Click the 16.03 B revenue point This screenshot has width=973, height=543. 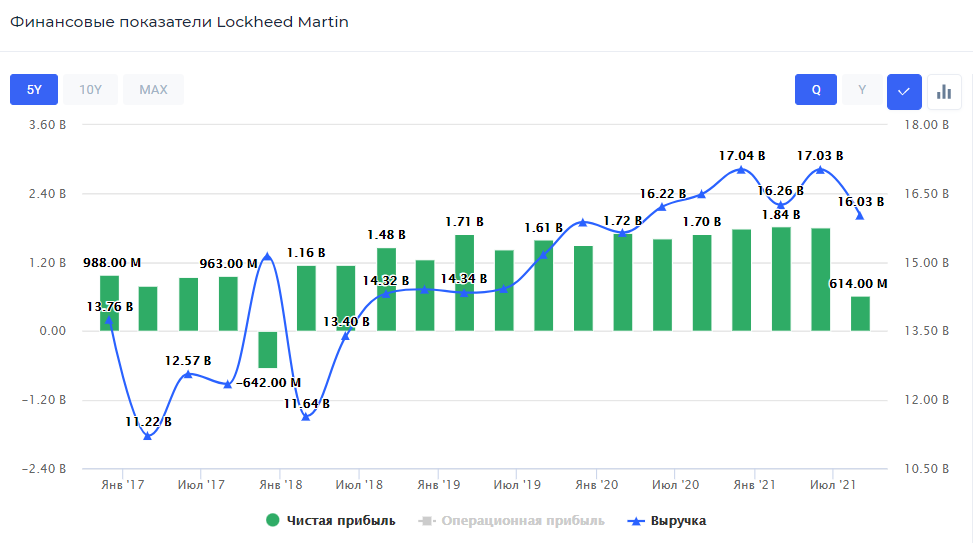860,215
